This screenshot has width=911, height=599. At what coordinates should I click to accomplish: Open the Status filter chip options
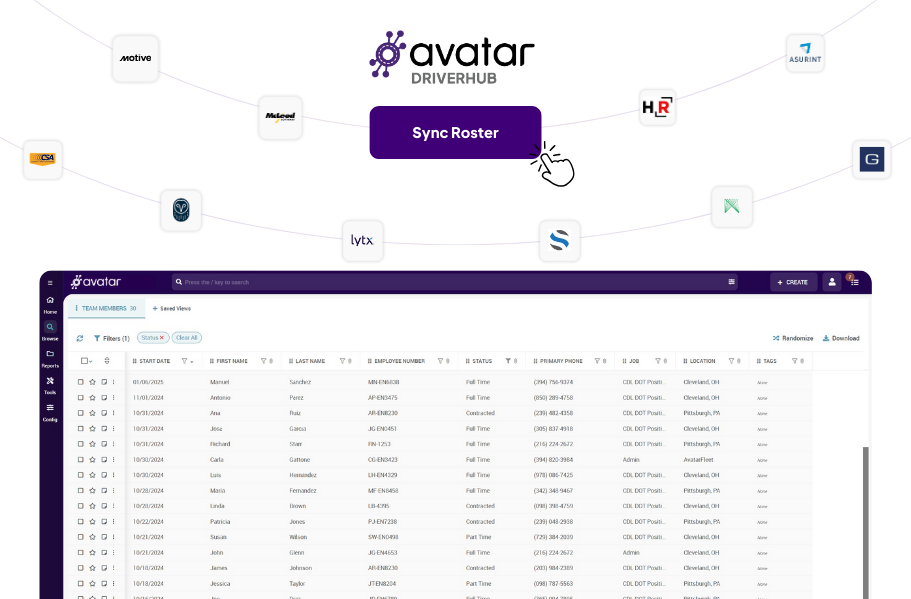click(x=152, y=337)
